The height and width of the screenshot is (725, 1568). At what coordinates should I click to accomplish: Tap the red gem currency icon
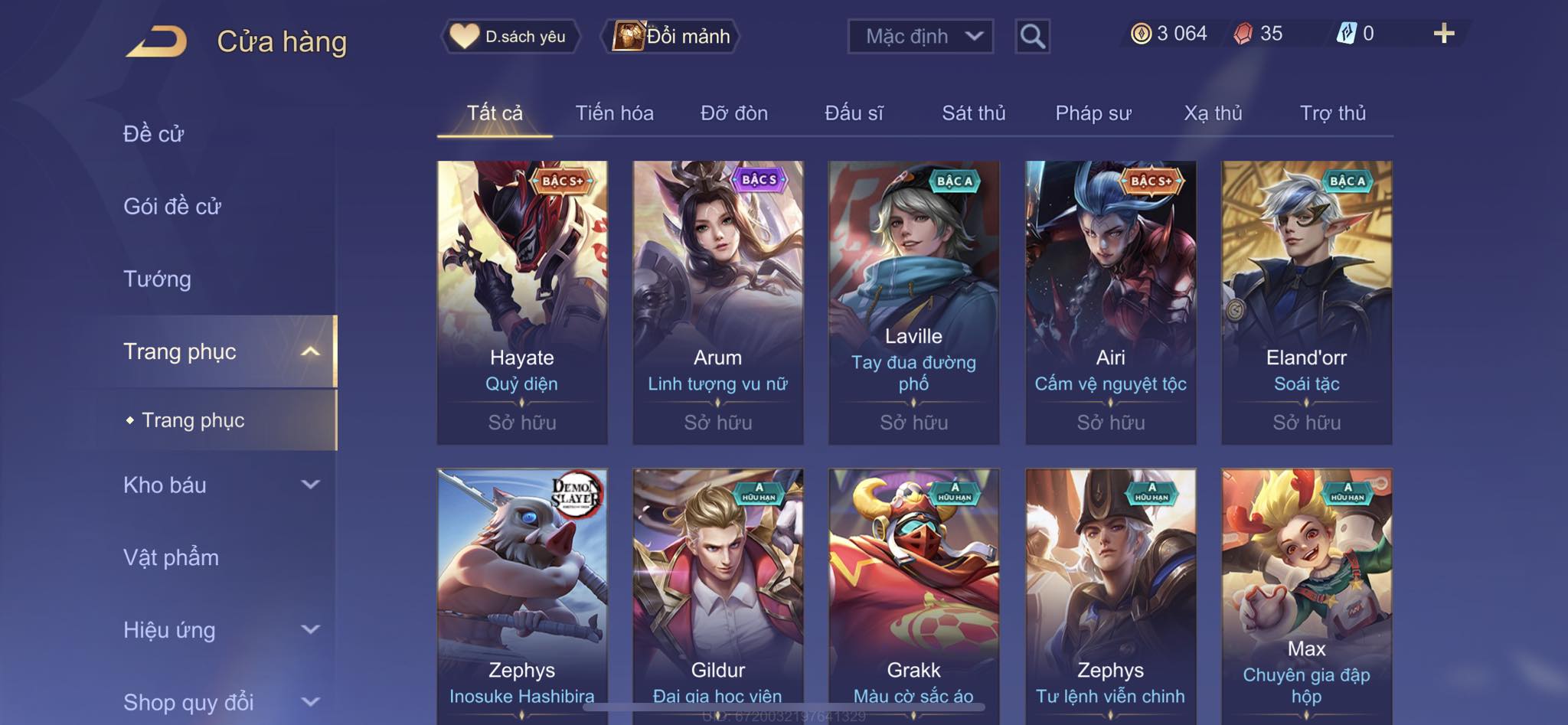pos(1243,34)
